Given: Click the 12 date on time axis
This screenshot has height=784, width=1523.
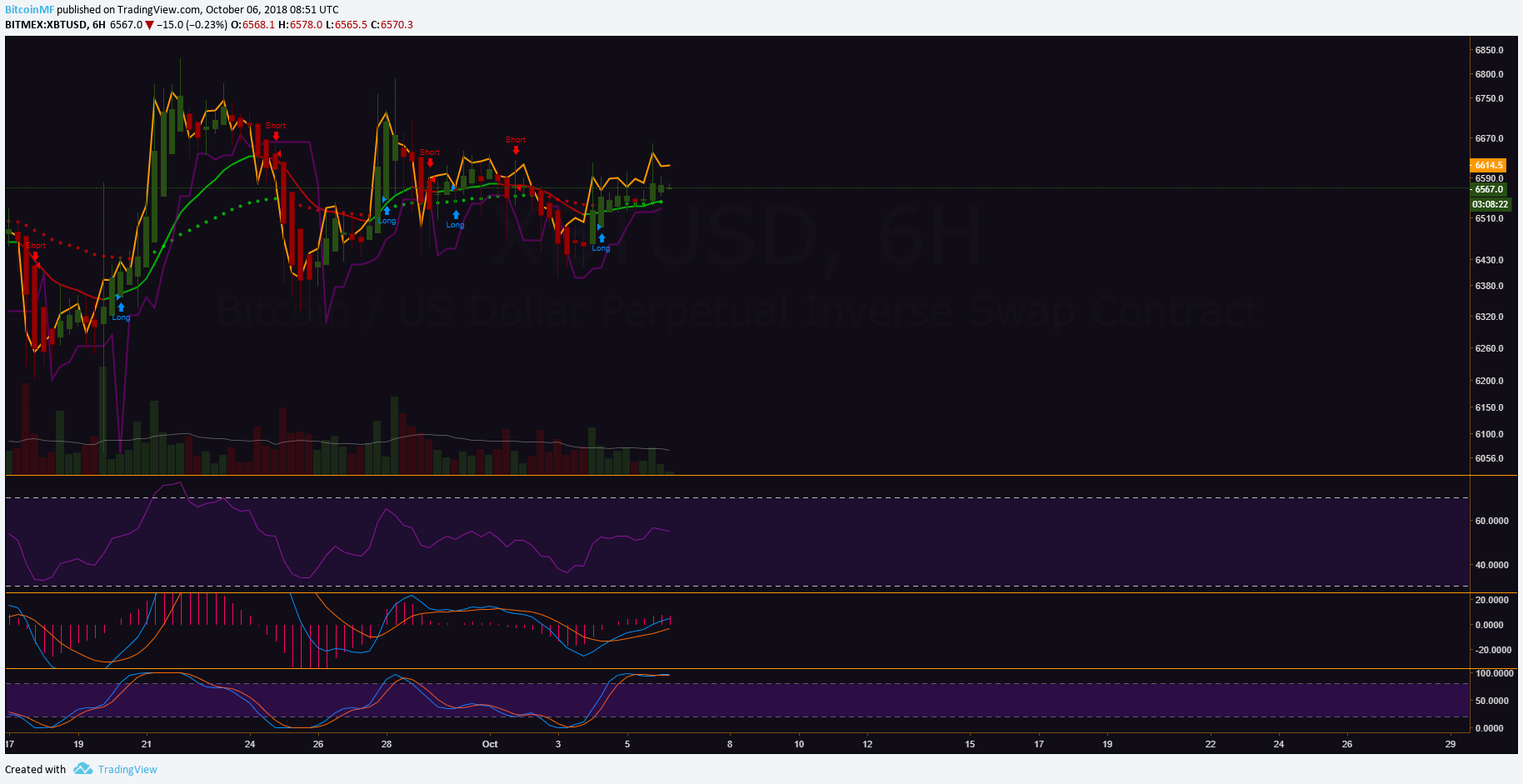Looking at the screenshot, I should (x=867, y=744).
